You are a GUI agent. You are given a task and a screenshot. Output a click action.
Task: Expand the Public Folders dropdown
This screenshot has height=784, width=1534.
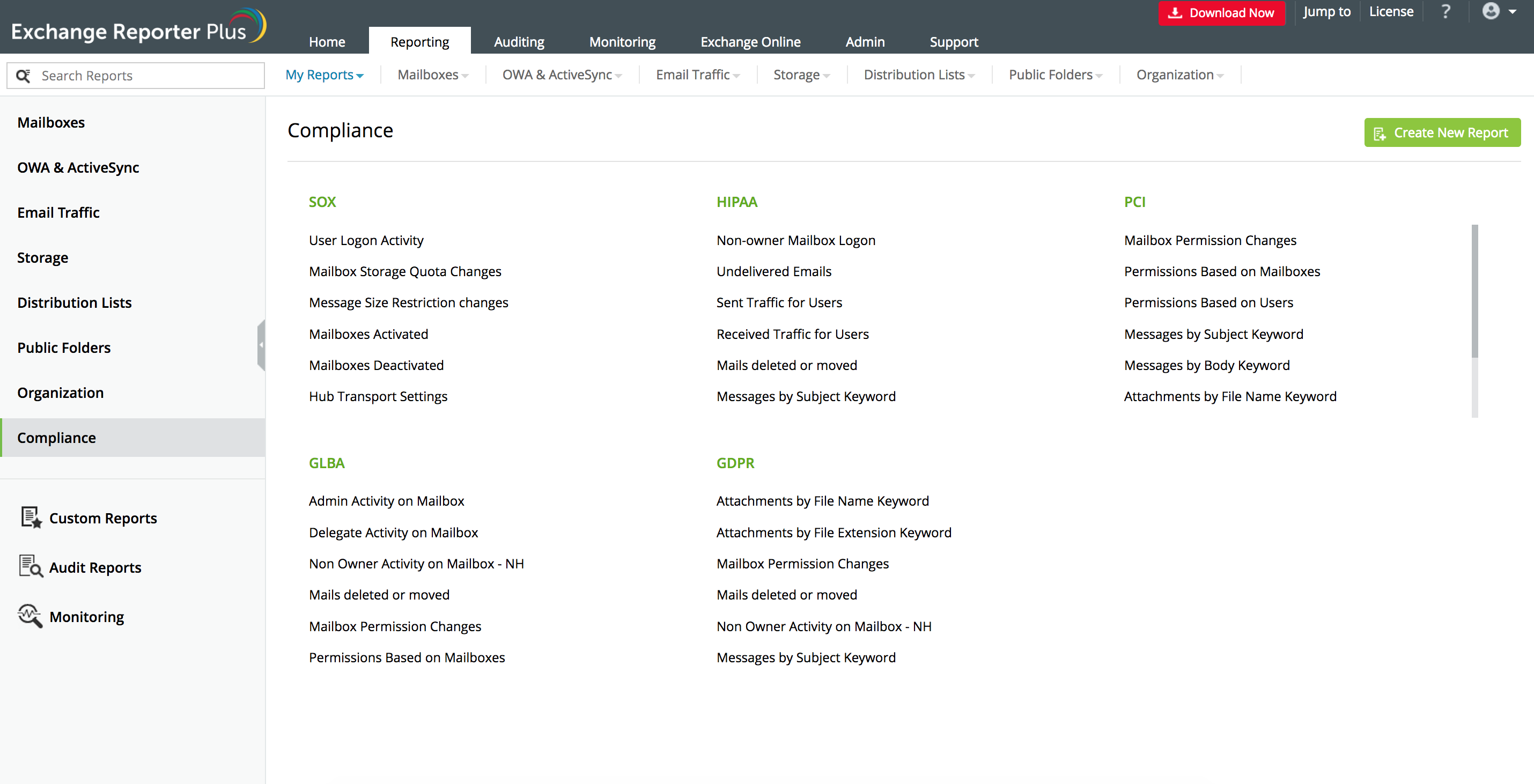click(1055, 75)
